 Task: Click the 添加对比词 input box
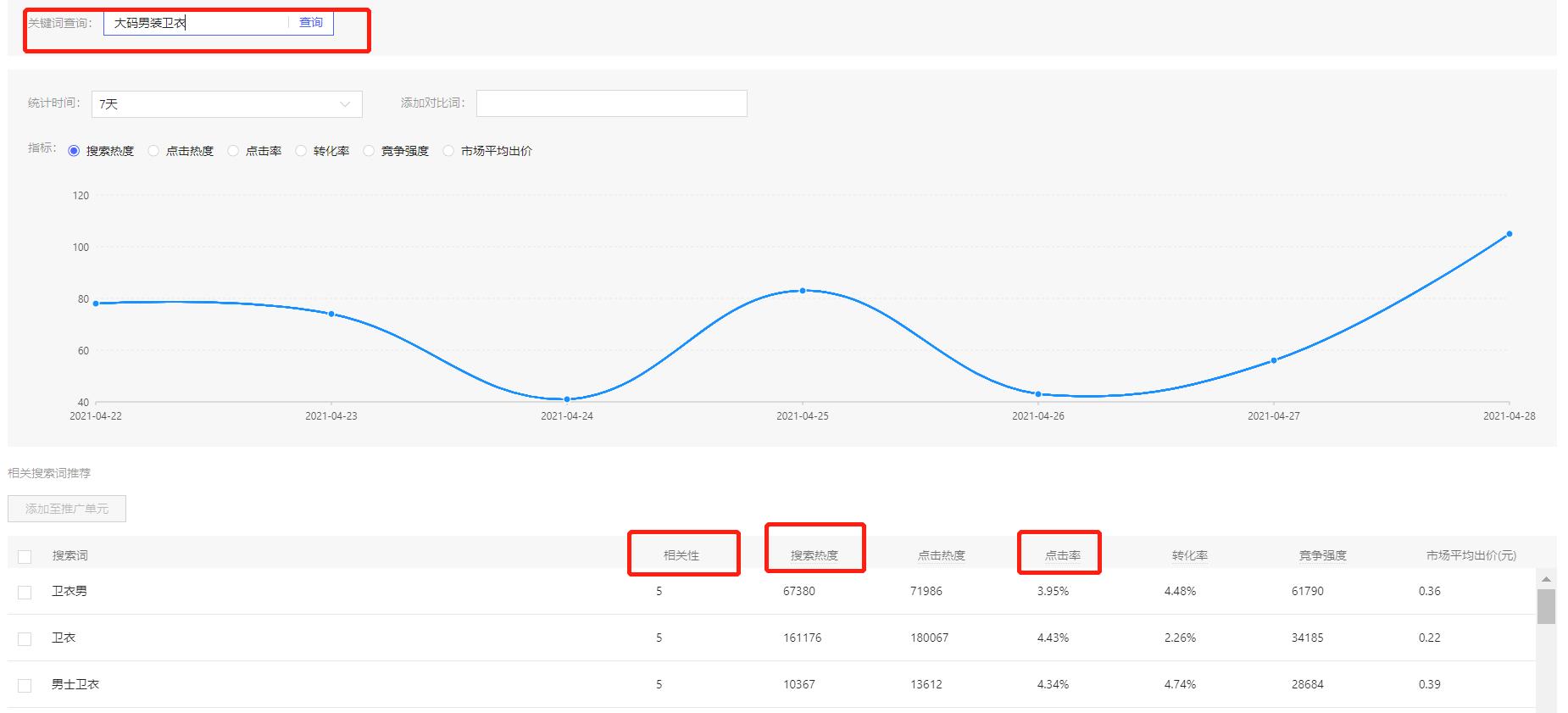coord(611,103)
